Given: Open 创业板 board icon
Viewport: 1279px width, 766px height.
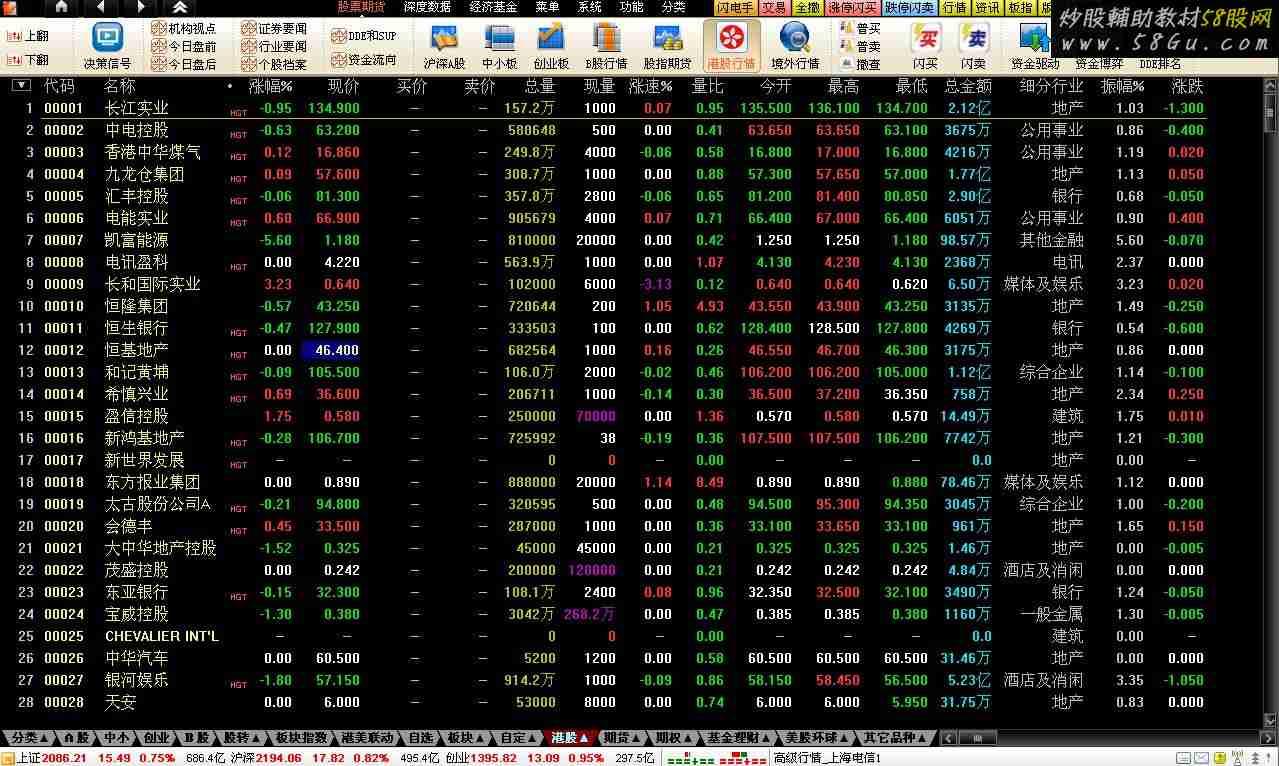Looking at the screenshot, I should coord(551,46).
